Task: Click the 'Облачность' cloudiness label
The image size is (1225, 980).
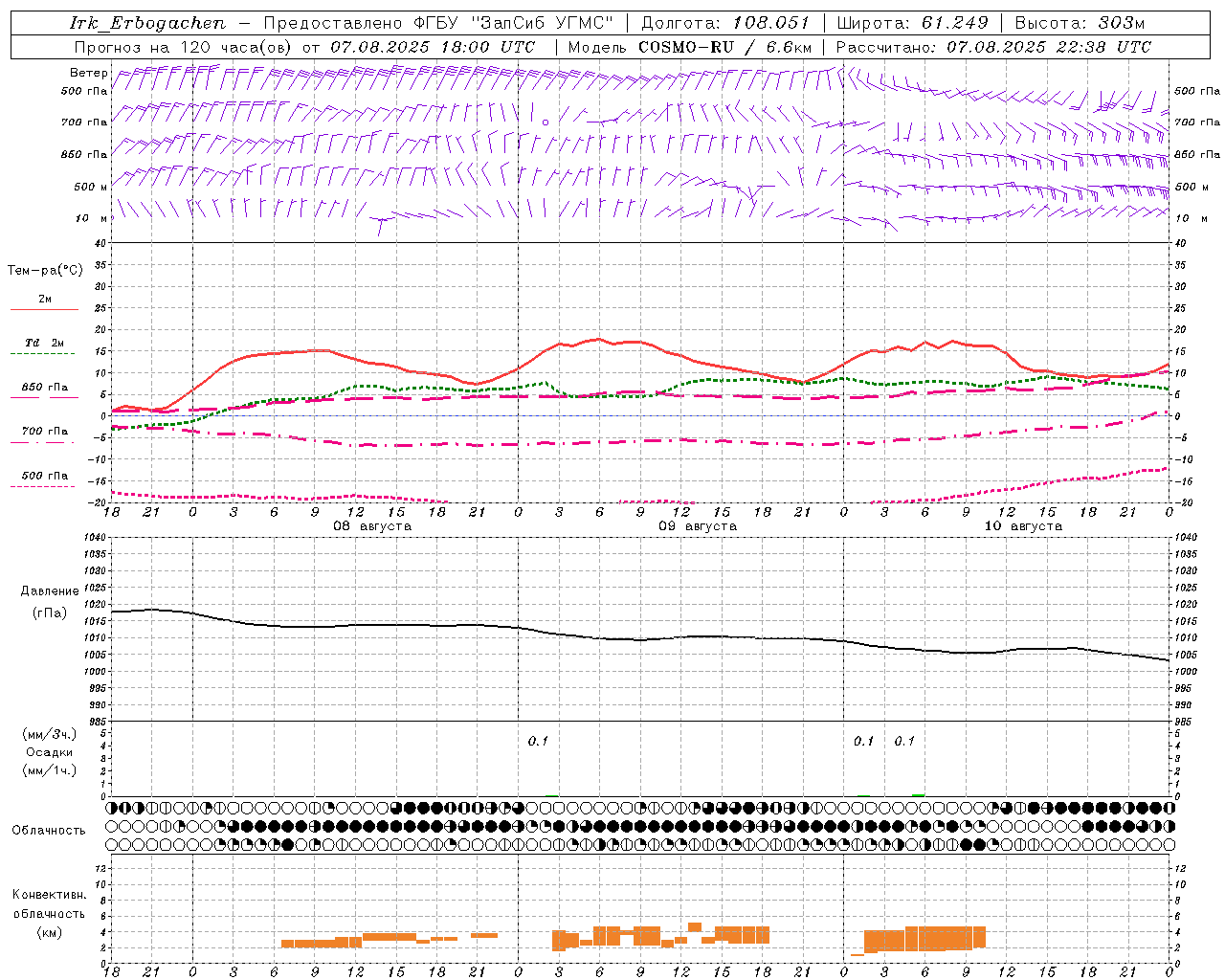Action: [x=49, y=830]
